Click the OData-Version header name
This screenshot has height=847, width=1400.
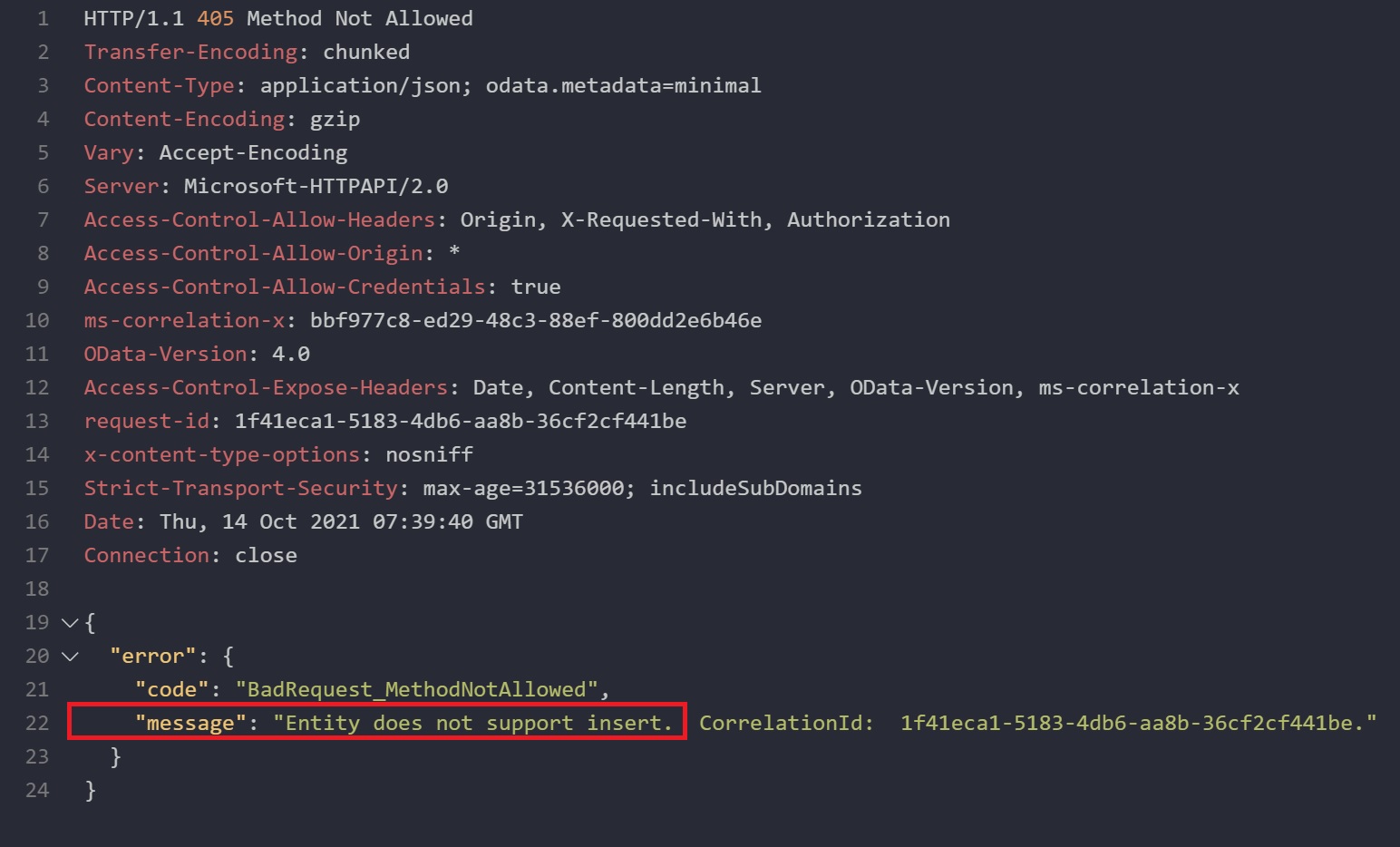coord(165,355)
